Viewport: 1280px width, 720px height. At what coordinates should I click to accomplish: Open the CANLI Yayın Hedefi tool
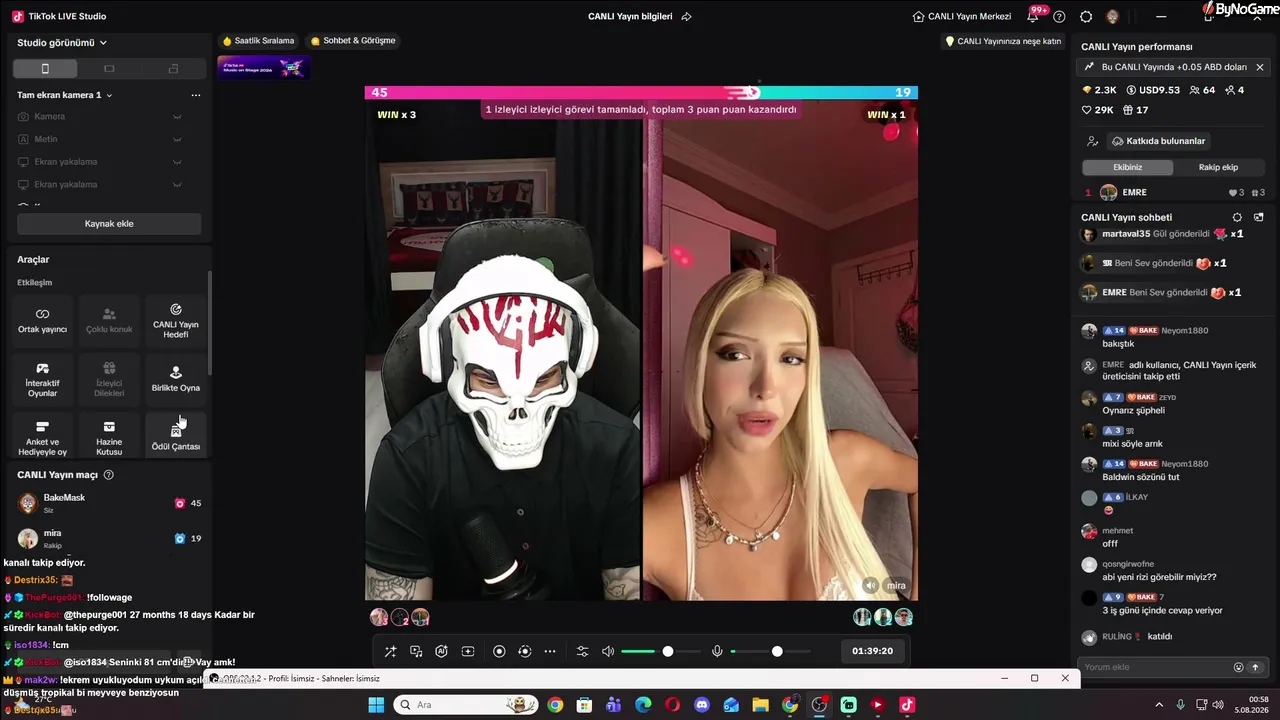pos(176,320)
